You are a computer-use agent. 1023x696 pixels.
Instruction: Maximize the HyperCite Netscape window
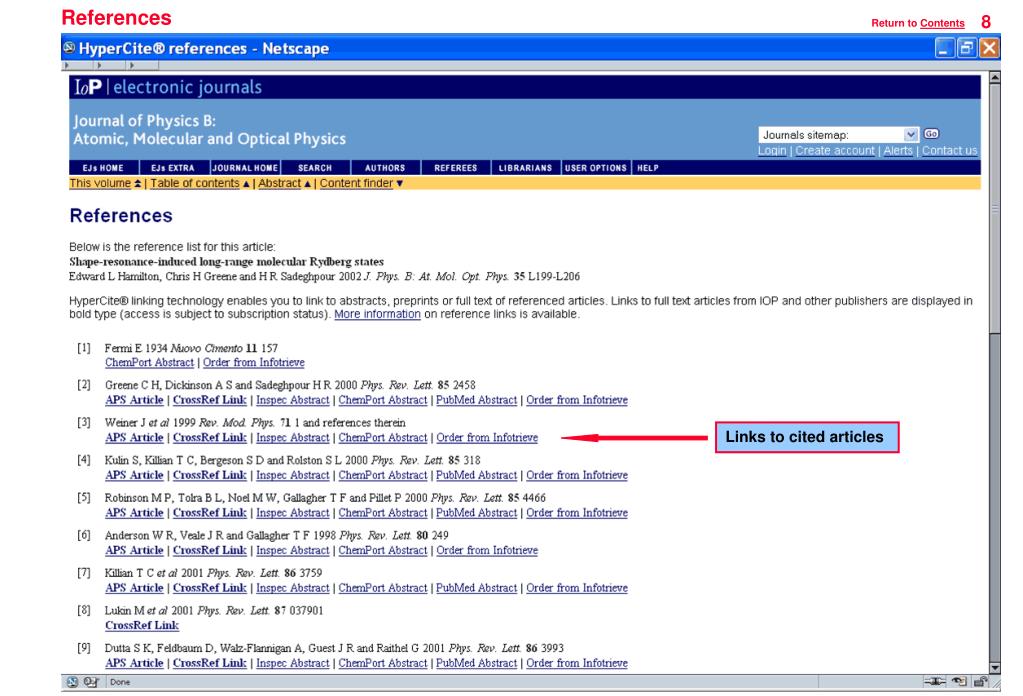[x=966, y=48]
